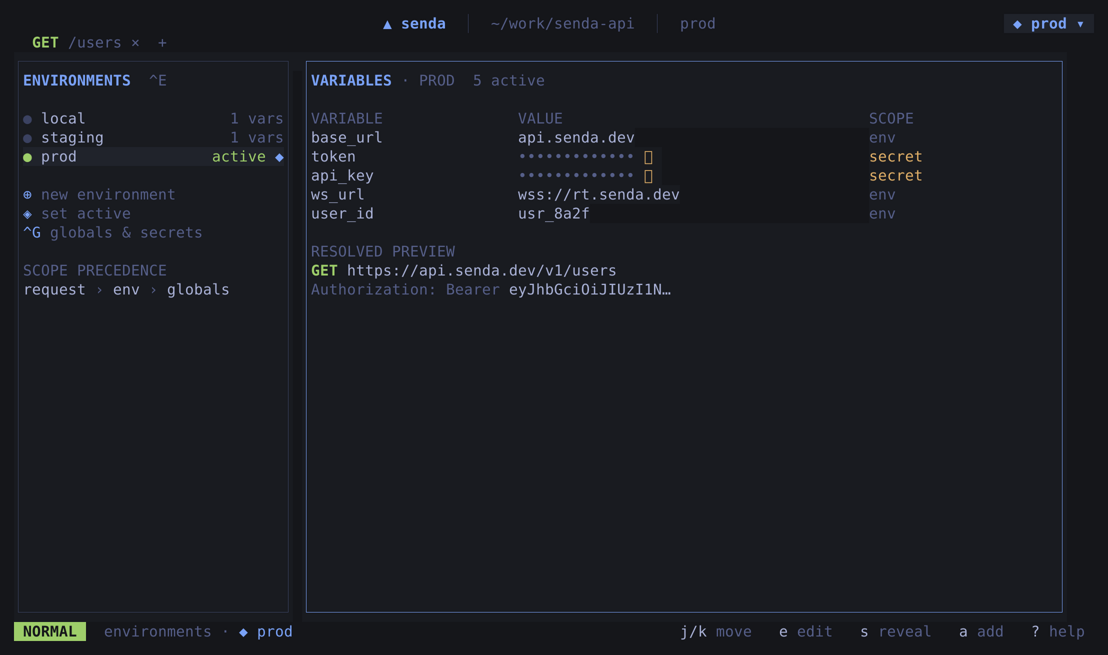Click the env scope of user_id
This screenshot has height=655, width=1108.
point(882,214)
